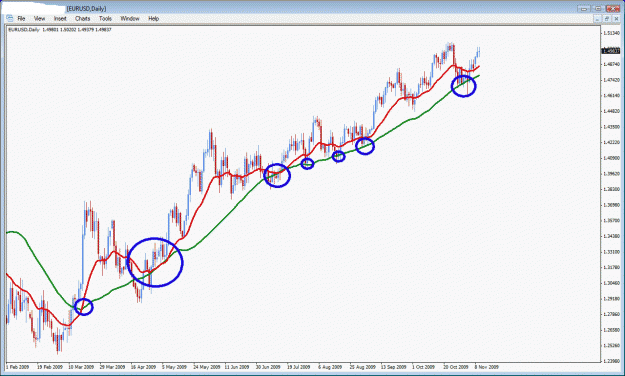This screenshot has width=625, height=376.
Task: Click the 1.25260 price scale label
Action: tap(612, 345)
